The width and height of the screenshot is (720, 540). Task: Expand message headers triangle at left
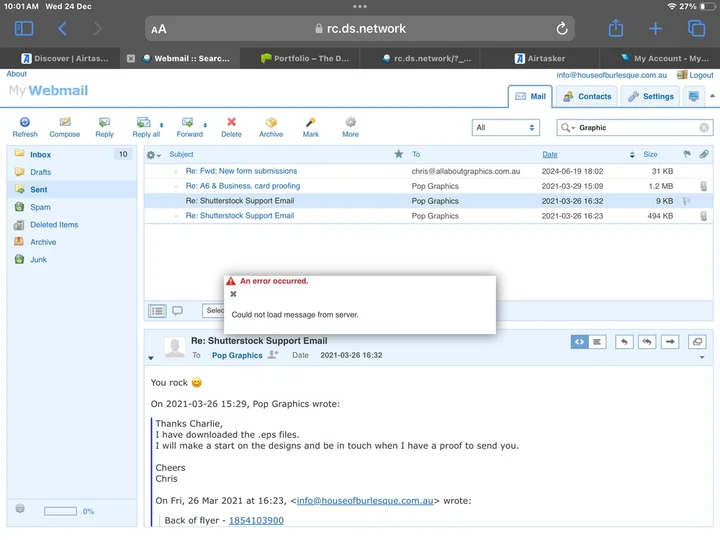(151, 358)
